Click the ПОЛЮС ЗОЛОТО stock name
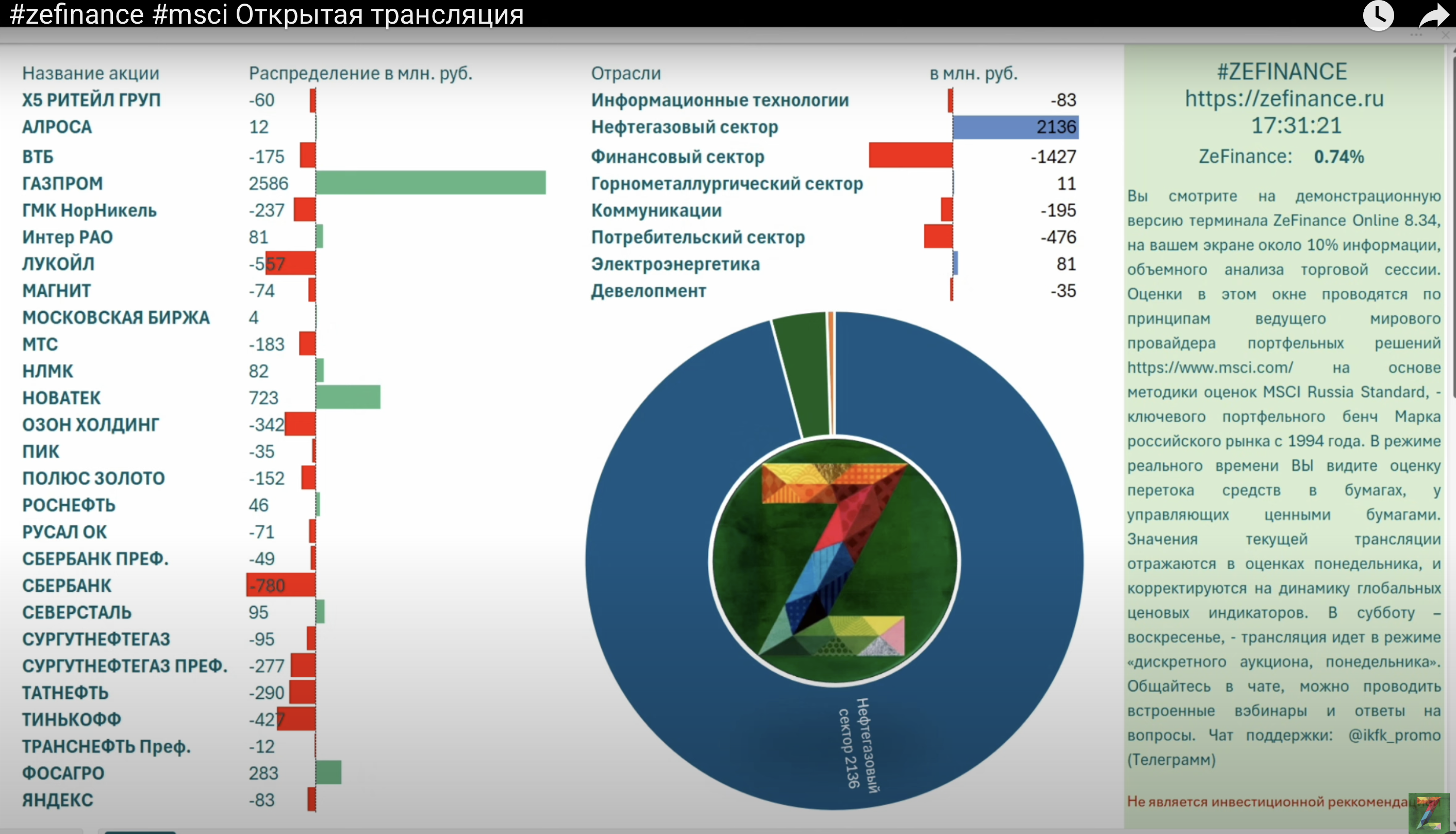This screenshot has height=834, width=1456. pyautogui.click(x=93, y=478)
